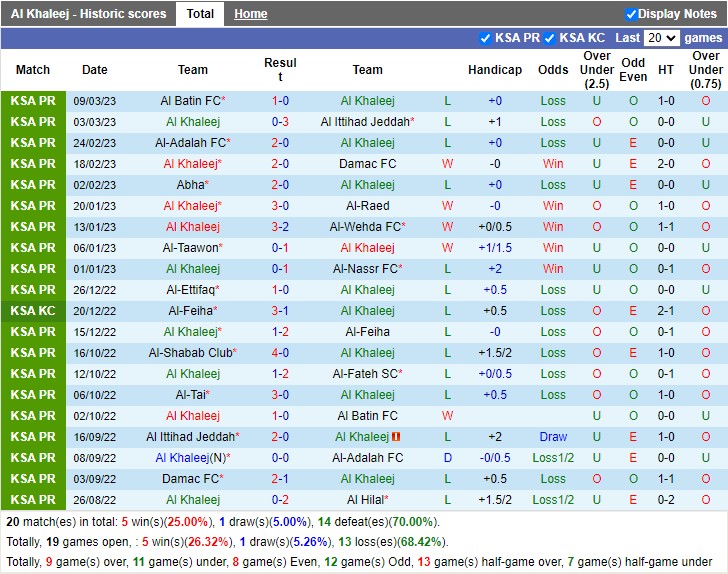
Task: Uncheck the KSA KC league filter
Action: click(x=550, y=38)
